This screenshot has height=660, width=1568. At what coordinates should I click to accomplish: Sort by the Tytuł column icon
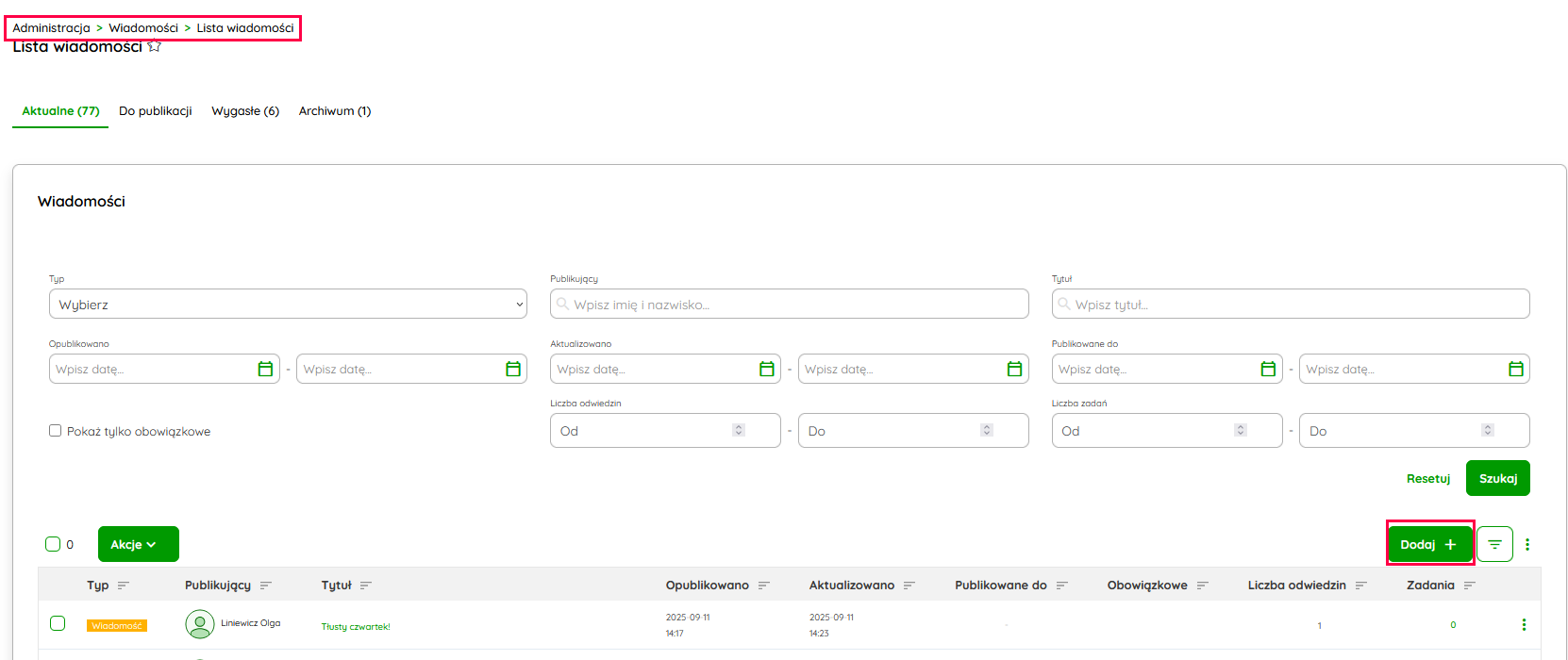point(366,586)
